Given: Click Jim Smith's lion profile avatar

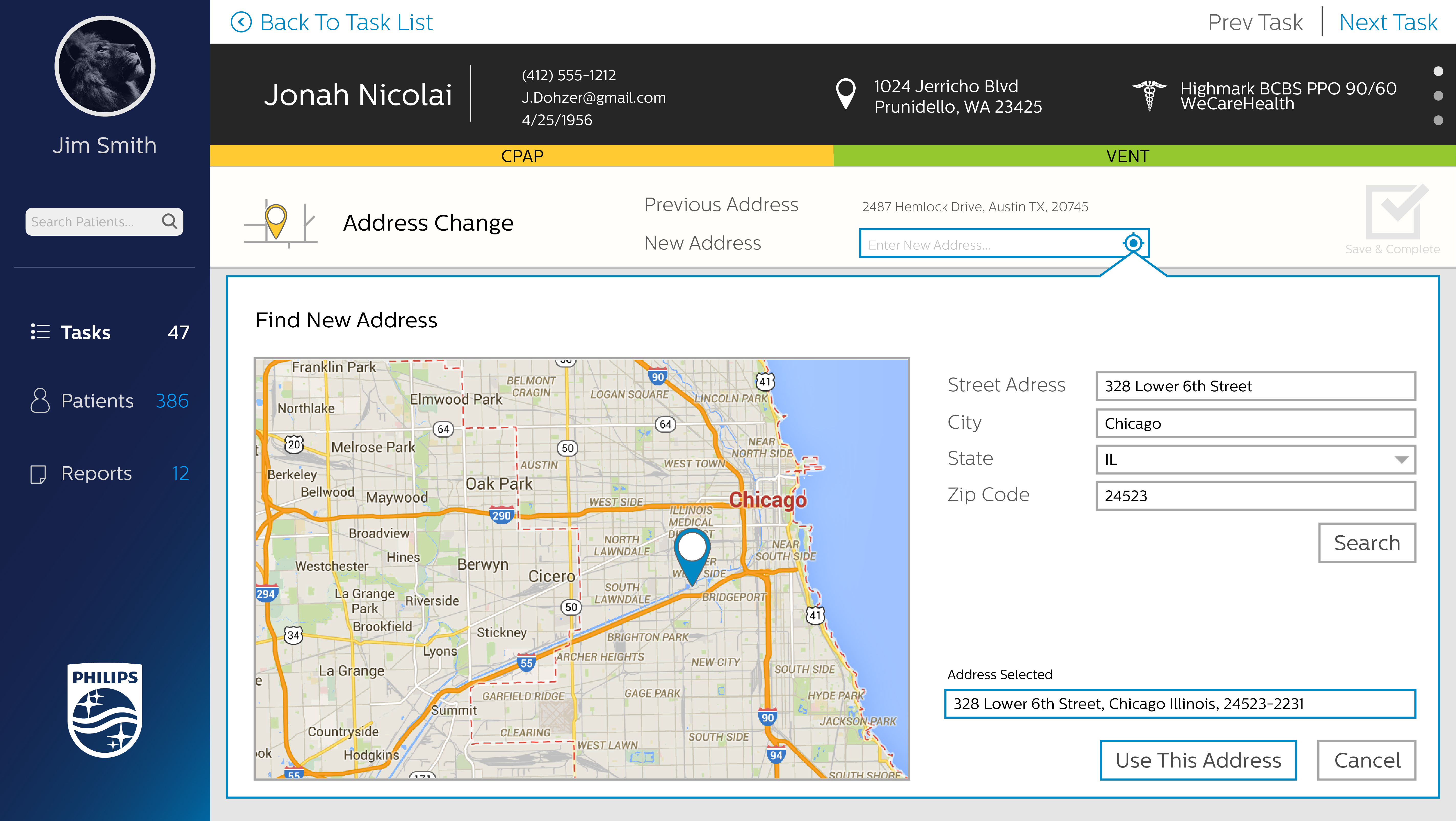Looking at the screenshot, I should pyautogui.click(x=105, y=66).
